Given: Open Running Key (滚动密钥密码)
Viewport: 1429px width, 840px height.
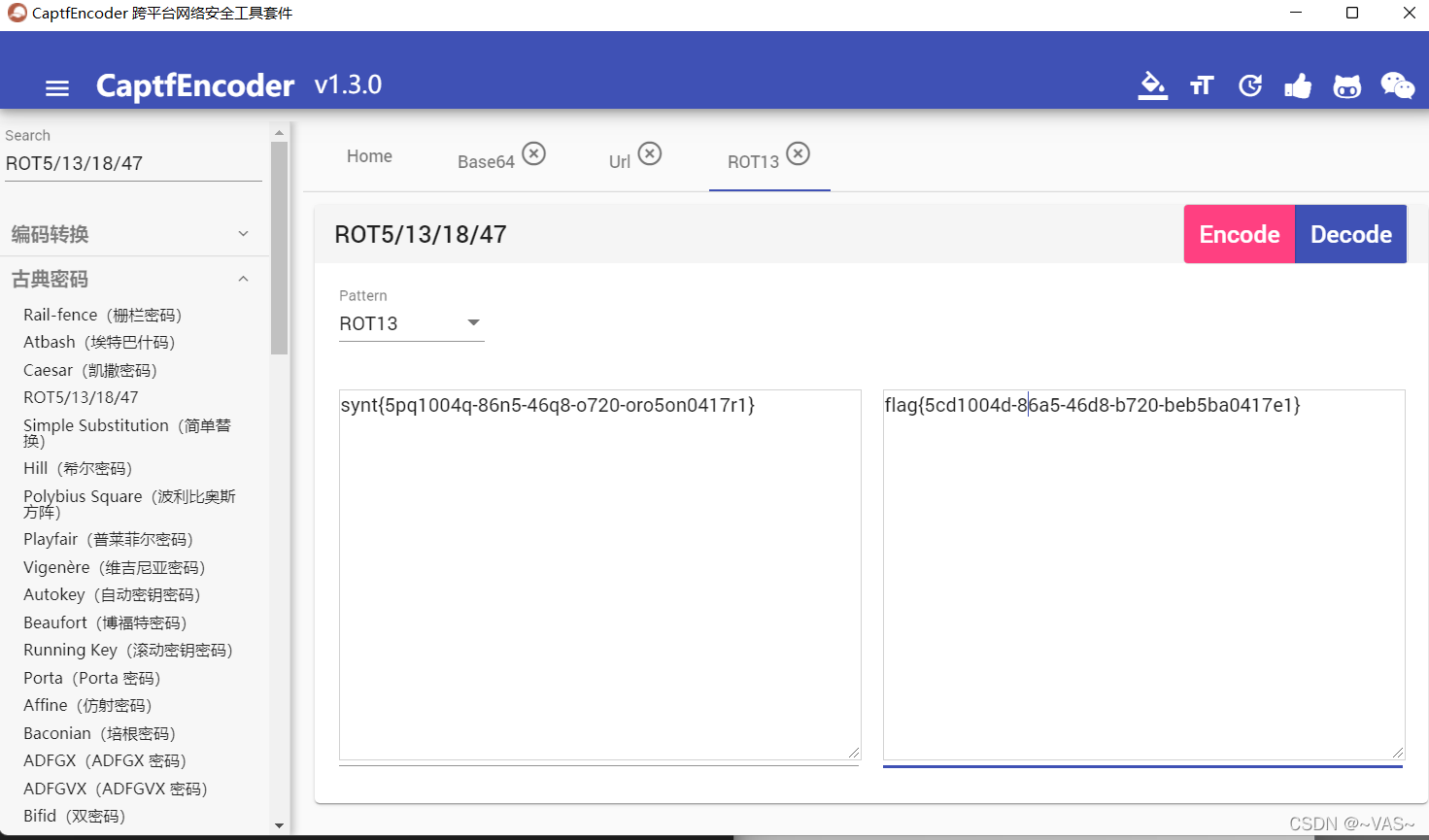Looking at the screenshot, I should click(128, 650).
